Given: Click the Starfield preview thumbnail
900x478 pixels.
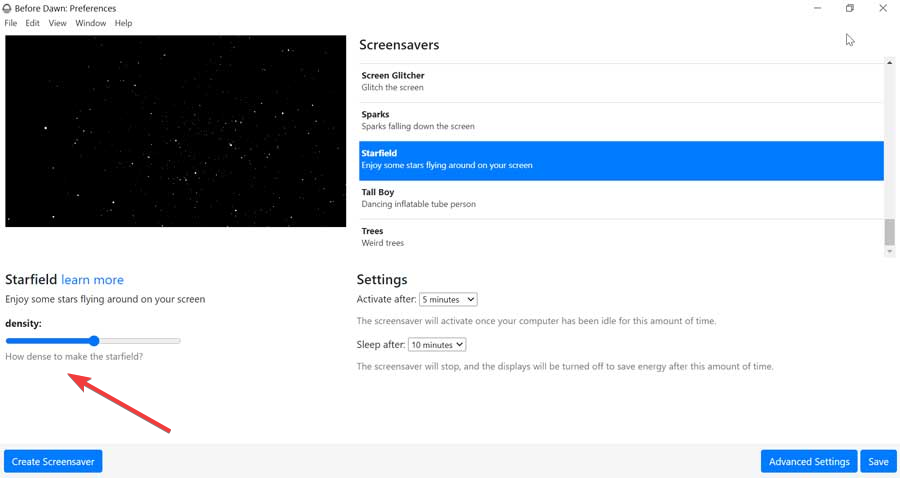Looking at the screenshot, I should point(176,131).
